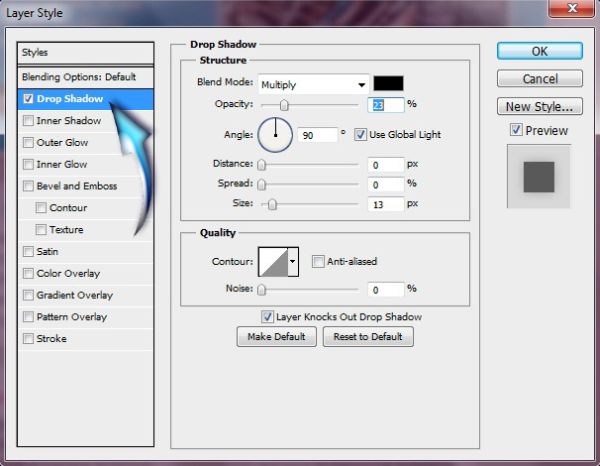The height and width of the screenshot is (466, 600).
Task: Uncheck the Drop Shadow checkbox
Action: (x=28, y=99)
